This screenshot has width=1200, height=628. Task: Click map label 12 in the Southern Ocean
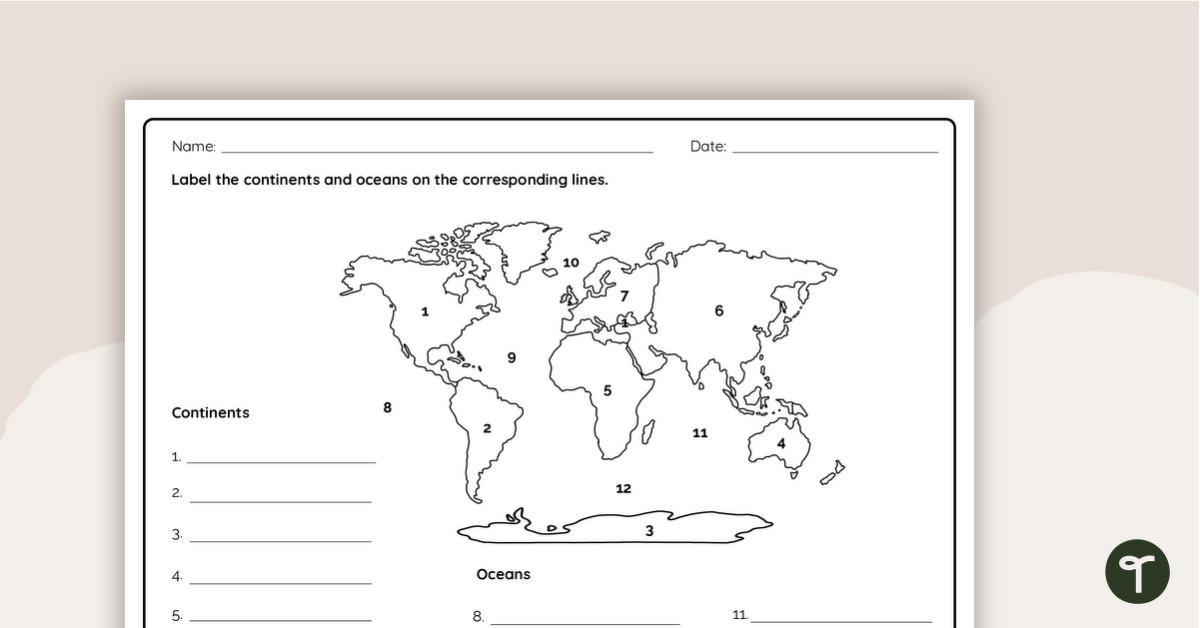(x=624, y=489)
